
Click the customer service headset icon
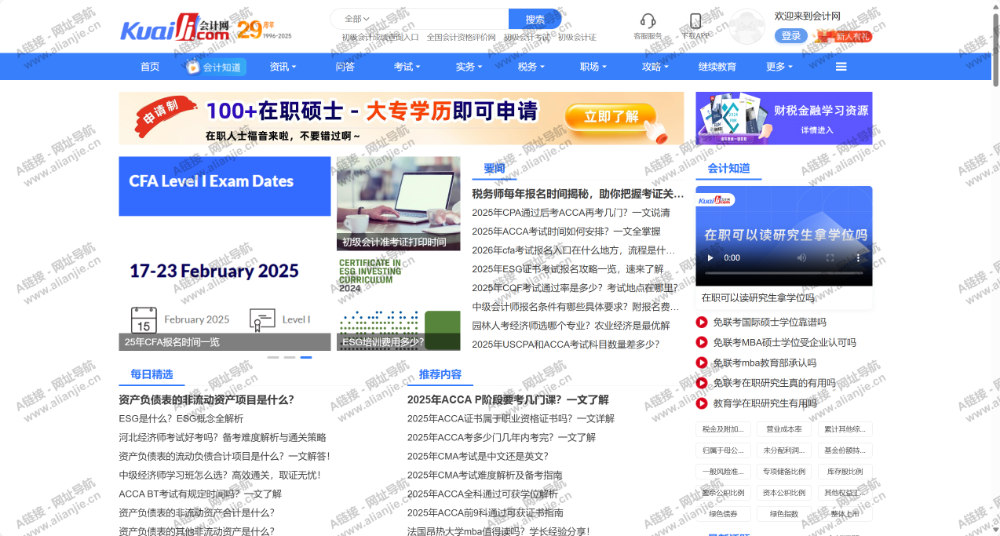coord(647,21)
